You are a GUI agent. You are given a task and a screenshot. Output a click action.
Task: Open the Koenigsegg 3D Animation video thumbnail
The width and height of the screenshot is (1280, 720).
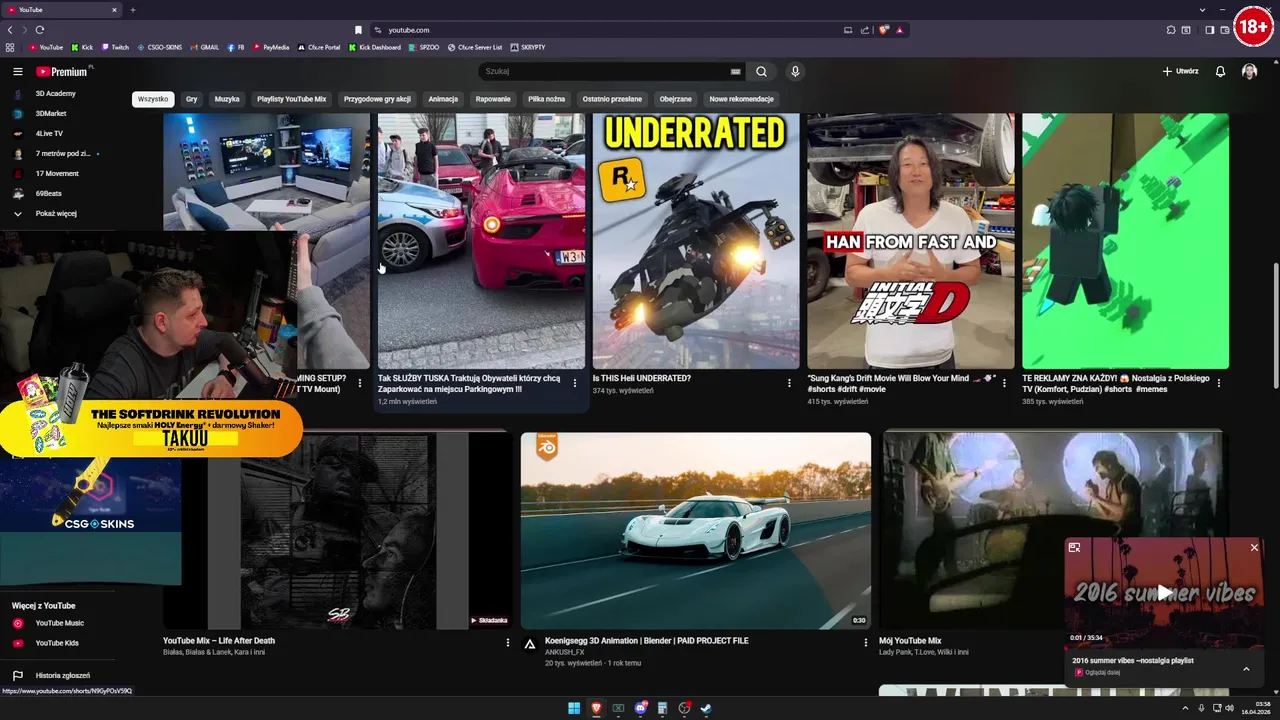pos(696,531)
